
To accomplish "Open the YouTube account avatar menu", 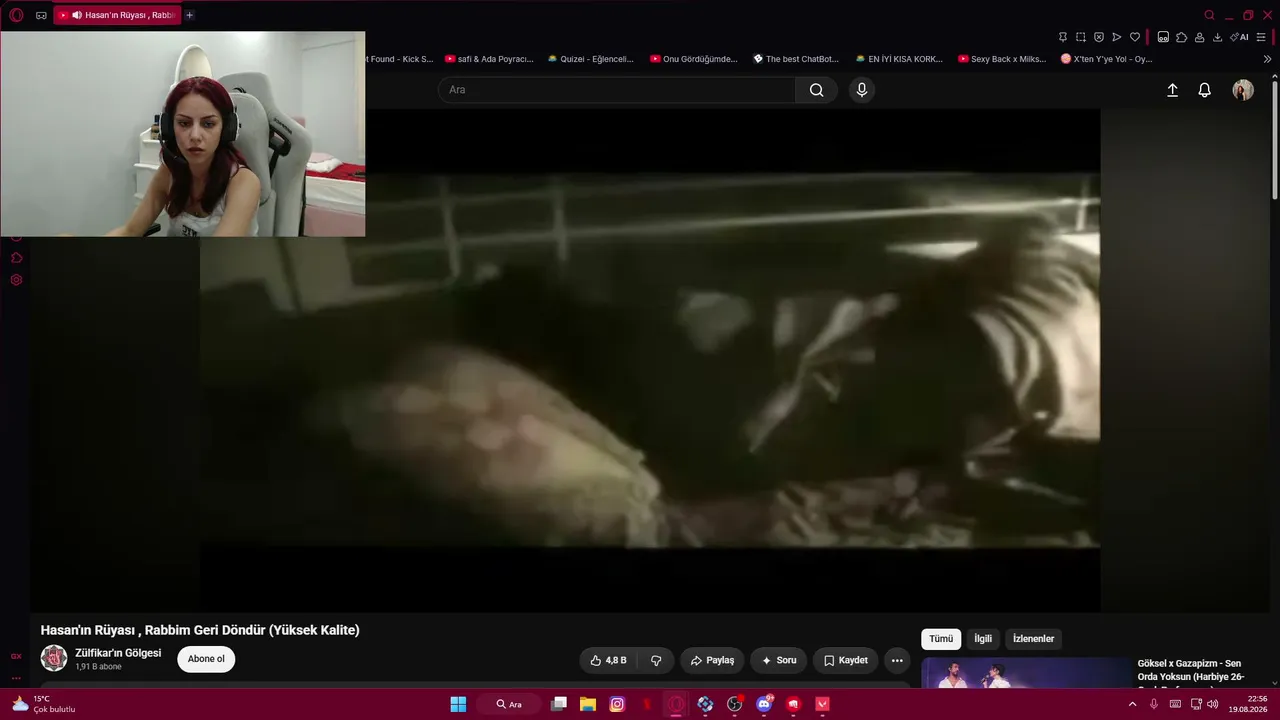I will (1243, 90).
